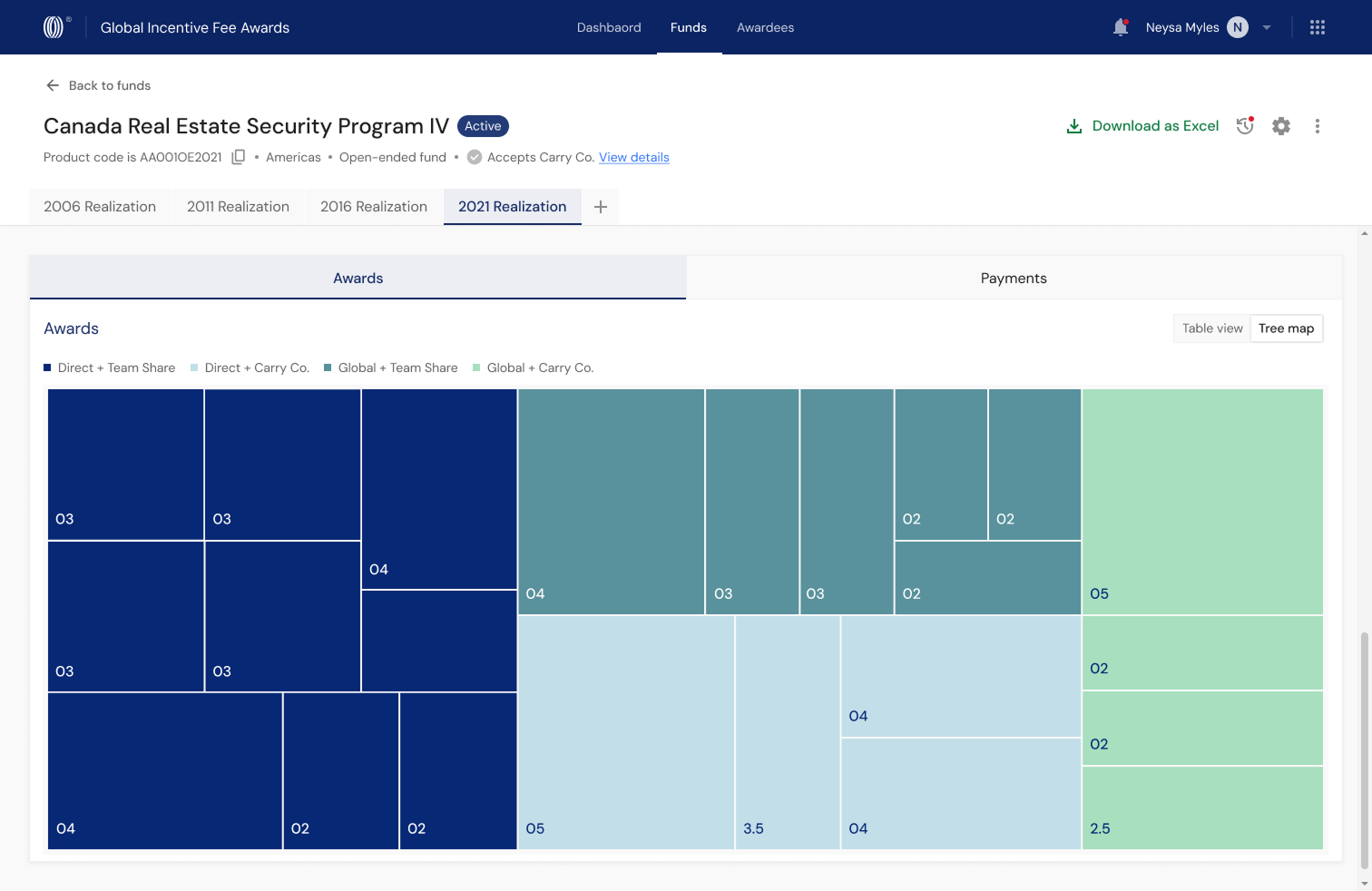
Task: Click the Global Incentive Fee Awards title
Action: click(x=195, y=27)
